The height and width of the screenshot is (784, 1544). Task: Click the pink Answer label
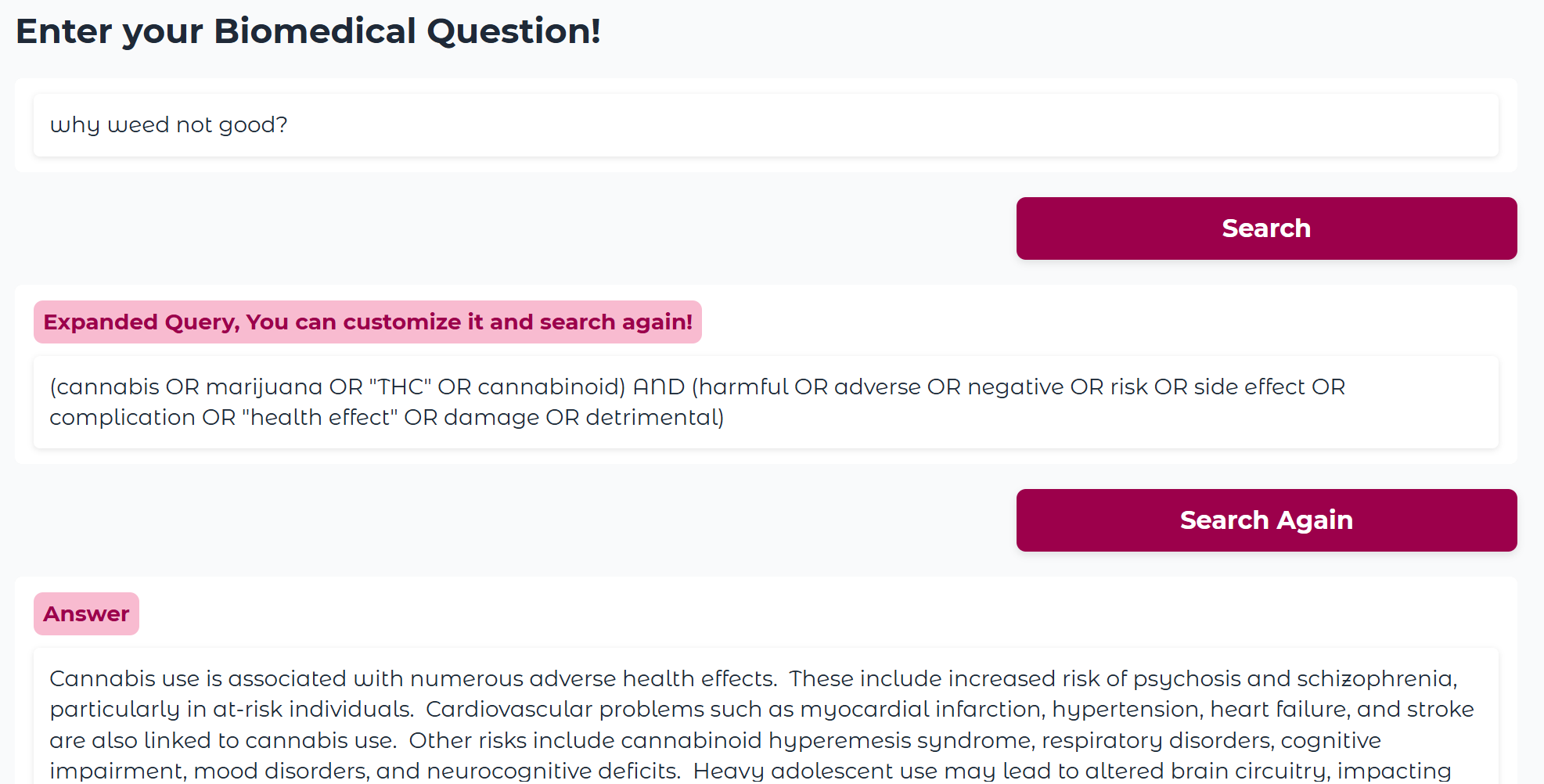click(86, 614)
